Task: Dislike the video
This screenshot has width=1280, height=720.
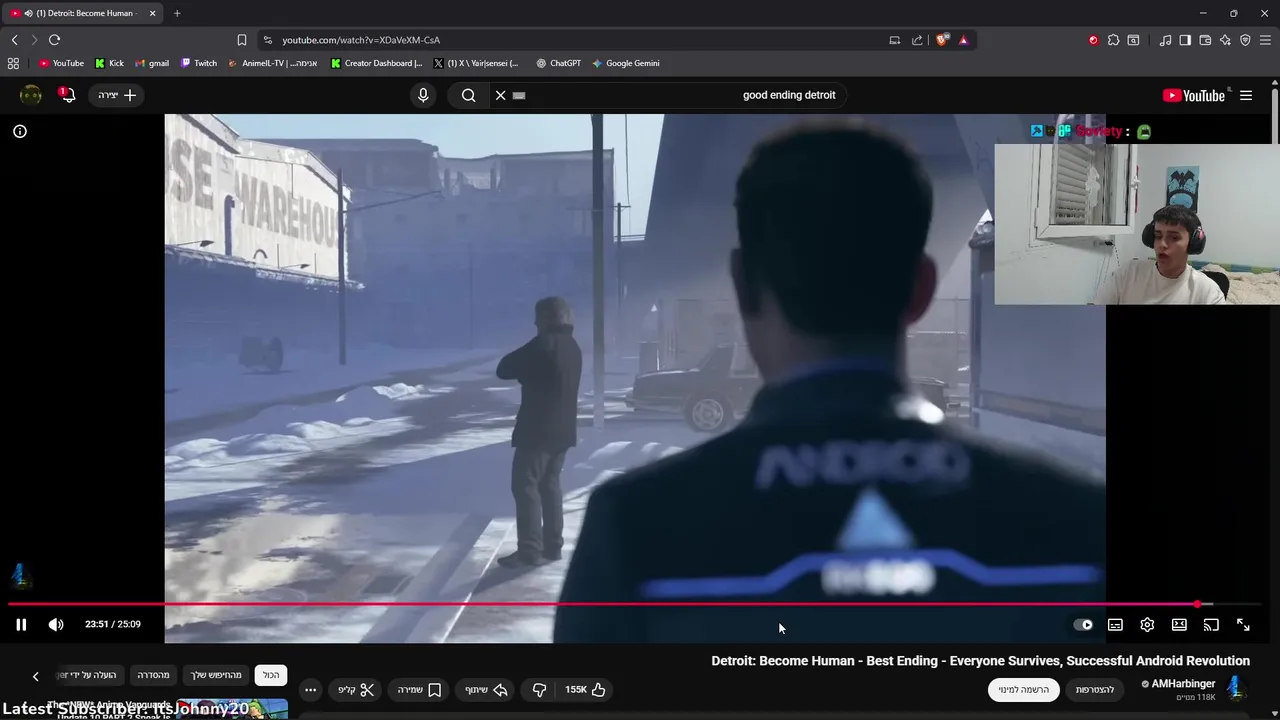Action: [x=539, y=690]
